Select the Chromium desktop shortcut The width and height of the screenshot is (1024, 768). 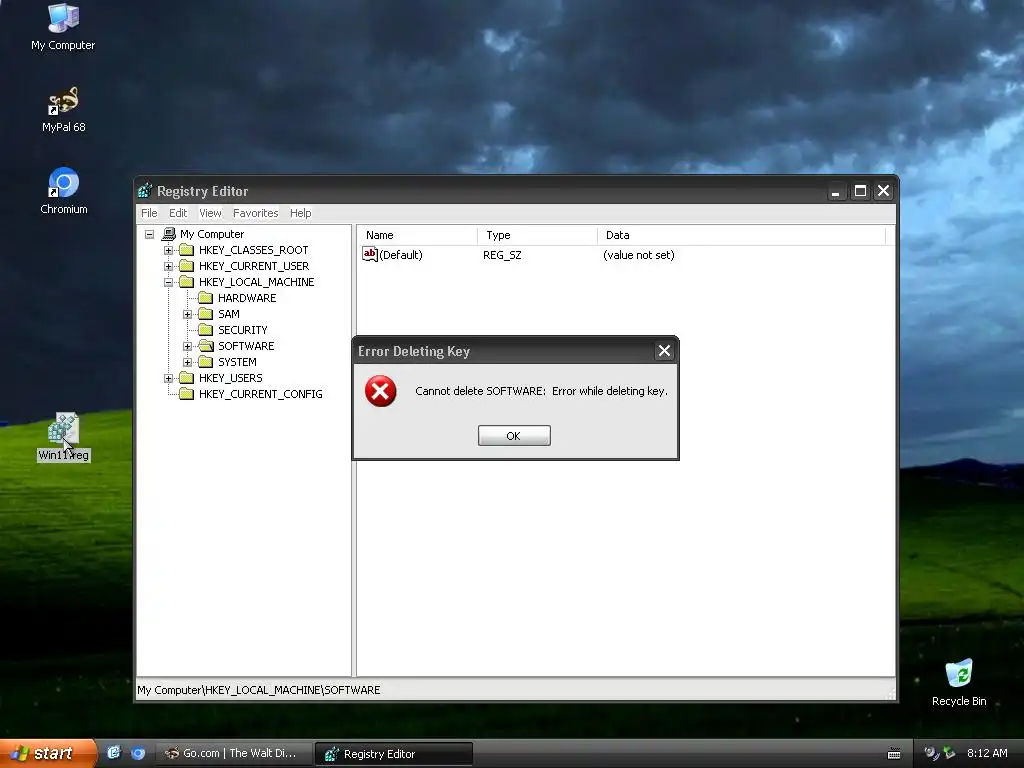(63, 191)
